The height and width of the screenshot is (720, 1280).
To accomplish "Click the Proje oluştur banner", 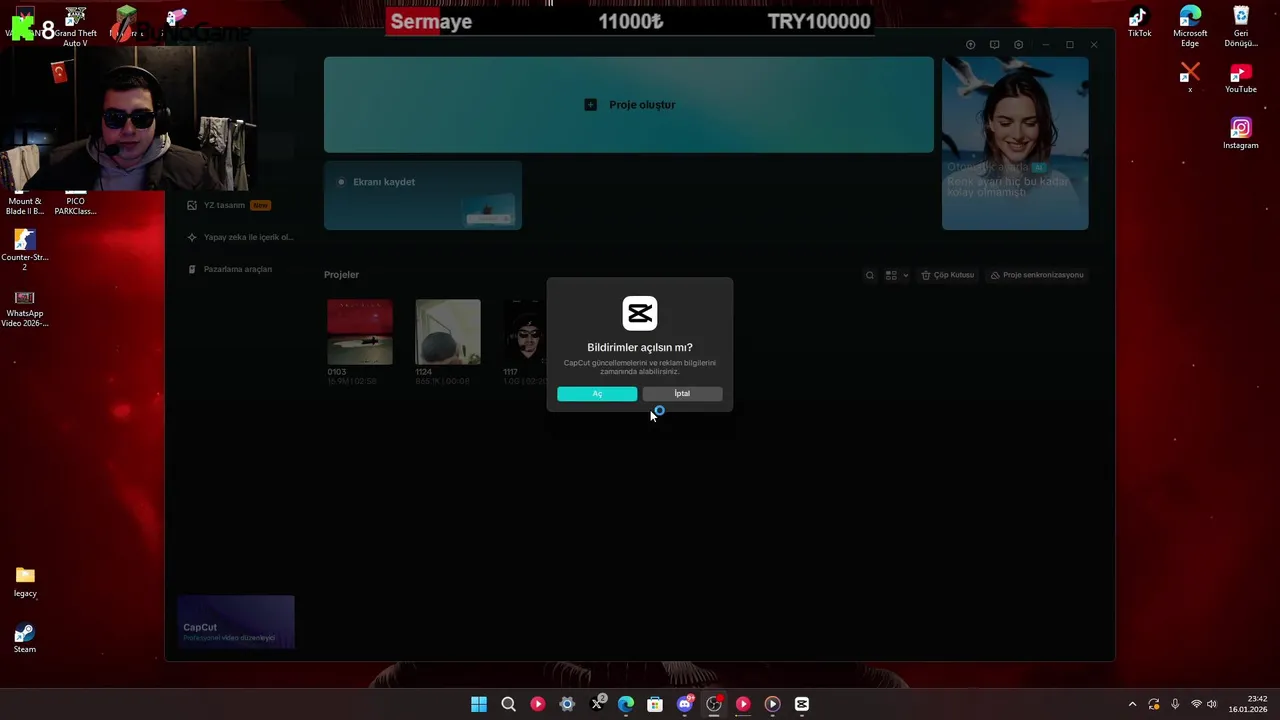I will (629, 105).
